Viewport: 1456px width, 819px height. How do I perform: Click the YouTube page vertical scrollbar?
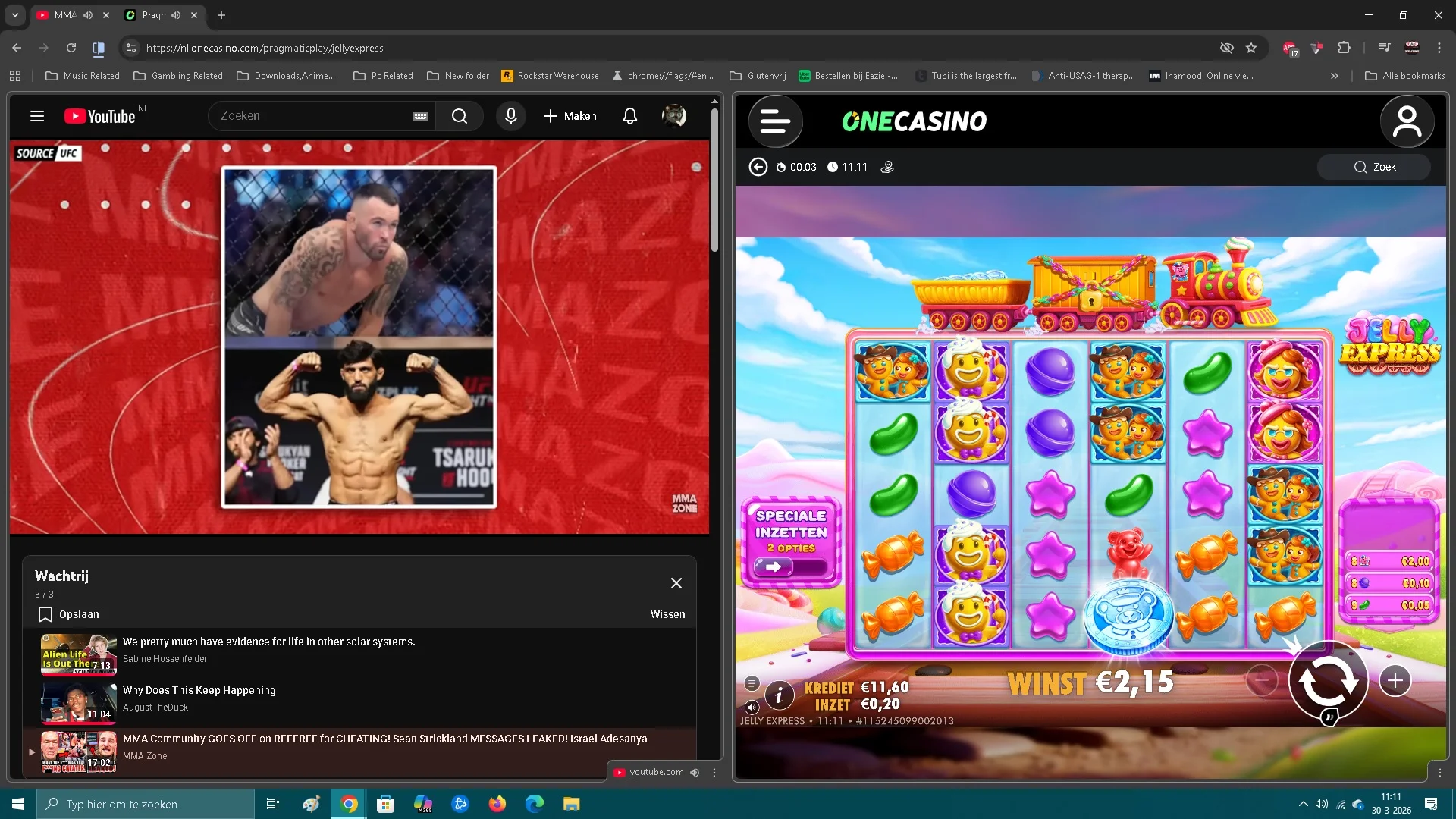point(714,180)
